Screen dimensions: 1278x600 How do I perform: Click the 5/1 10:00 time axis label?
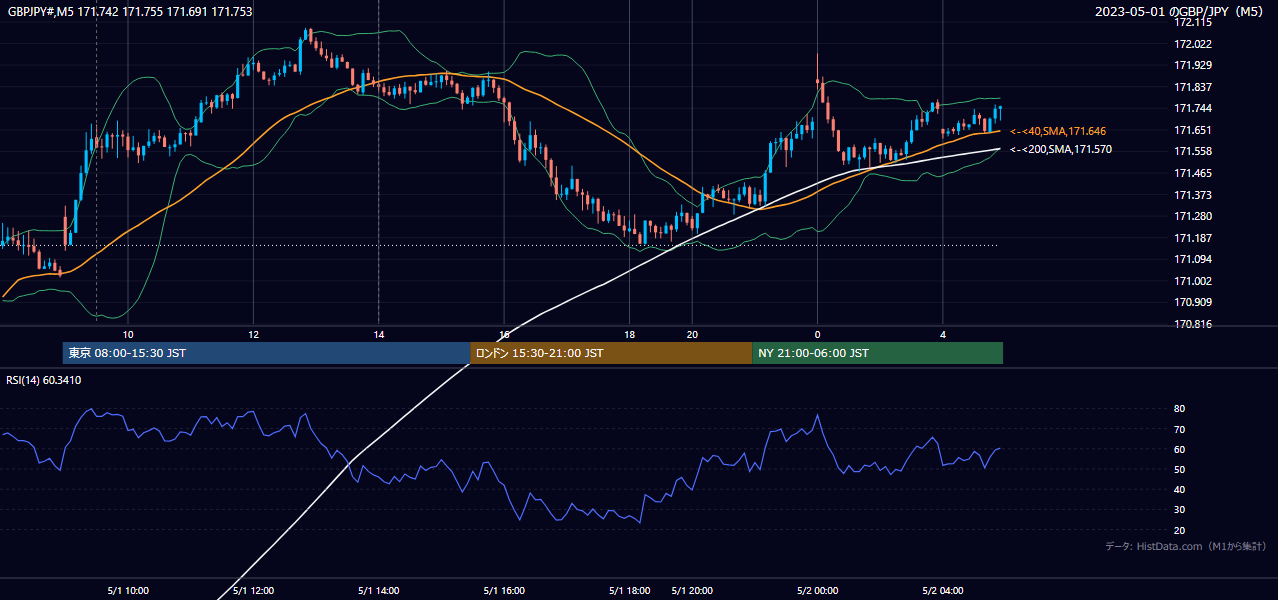pos(128,590)
